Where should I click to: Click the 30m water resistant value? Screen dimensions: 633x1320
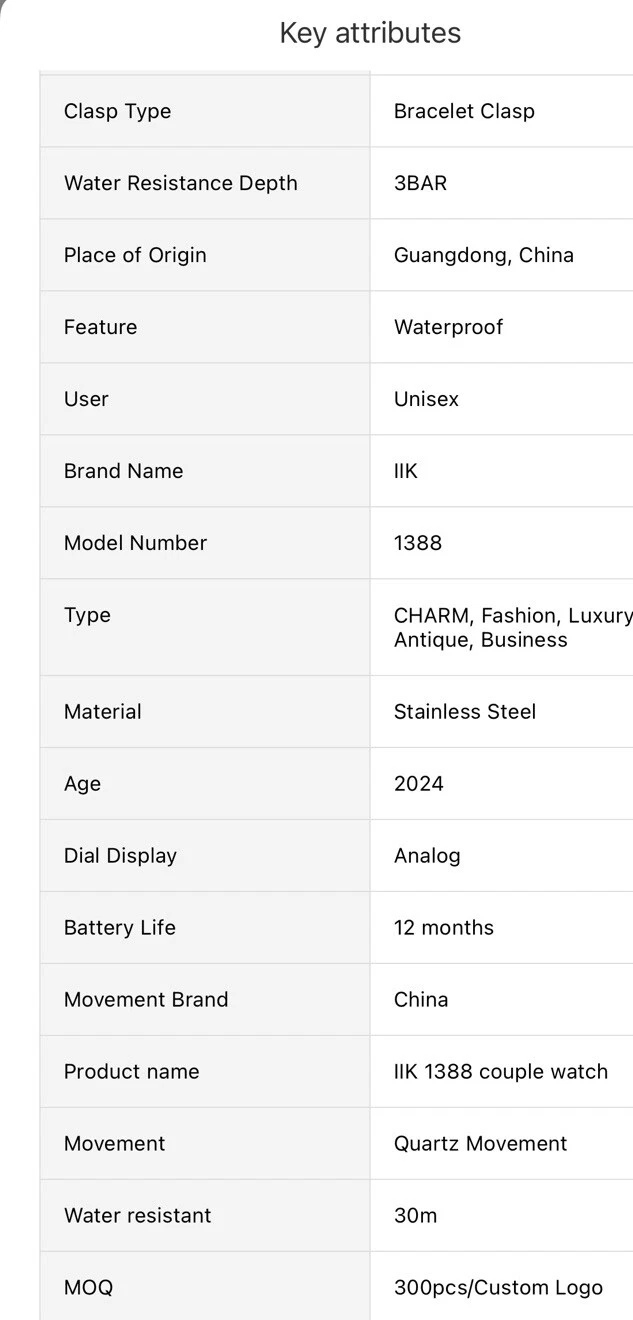pos(415,1216)
